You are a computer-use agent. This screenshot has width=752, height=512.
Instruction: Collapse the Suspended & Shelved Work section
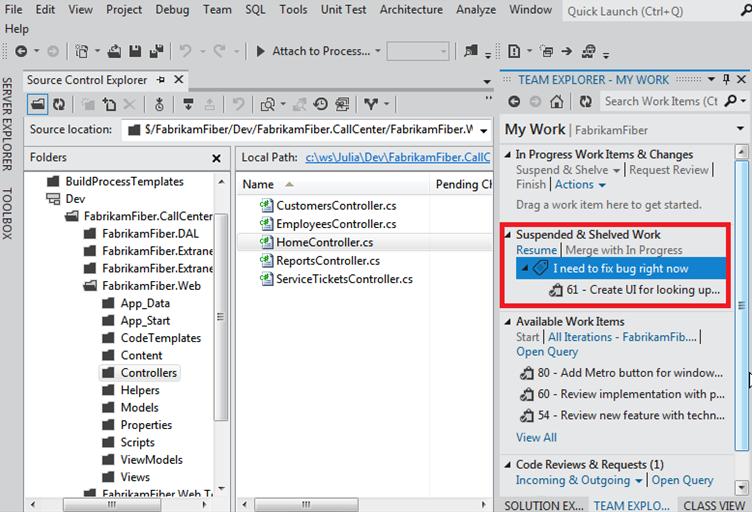pyautogui.click(x=508, y=235)
